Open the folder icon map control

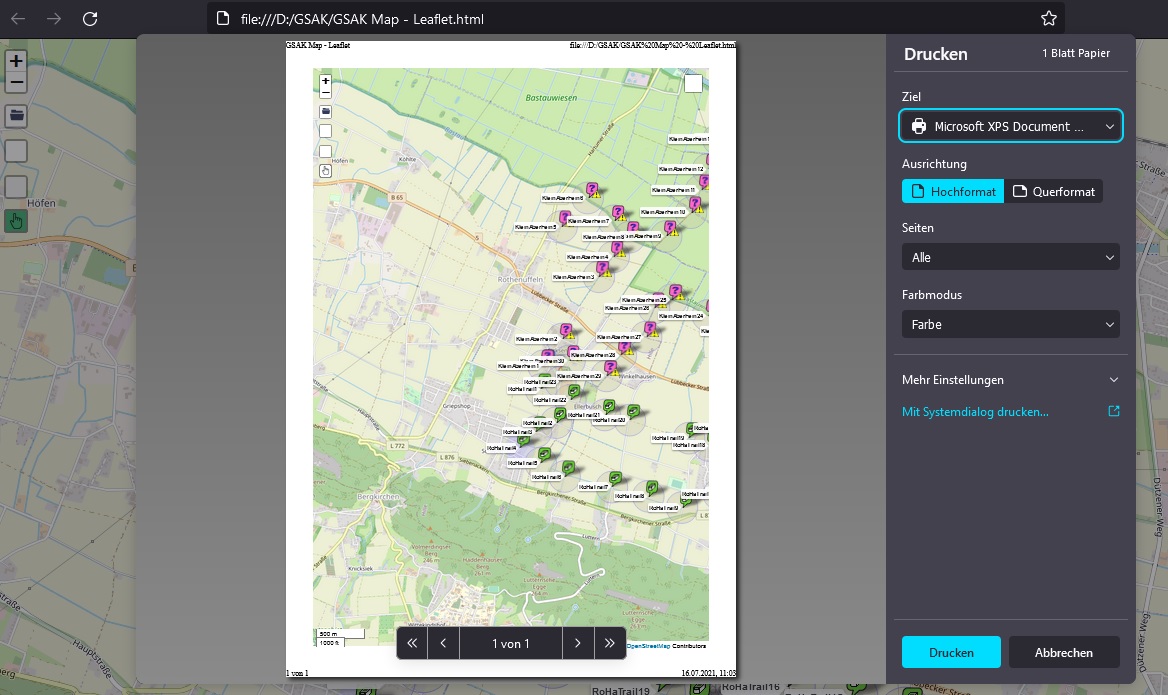16,115
